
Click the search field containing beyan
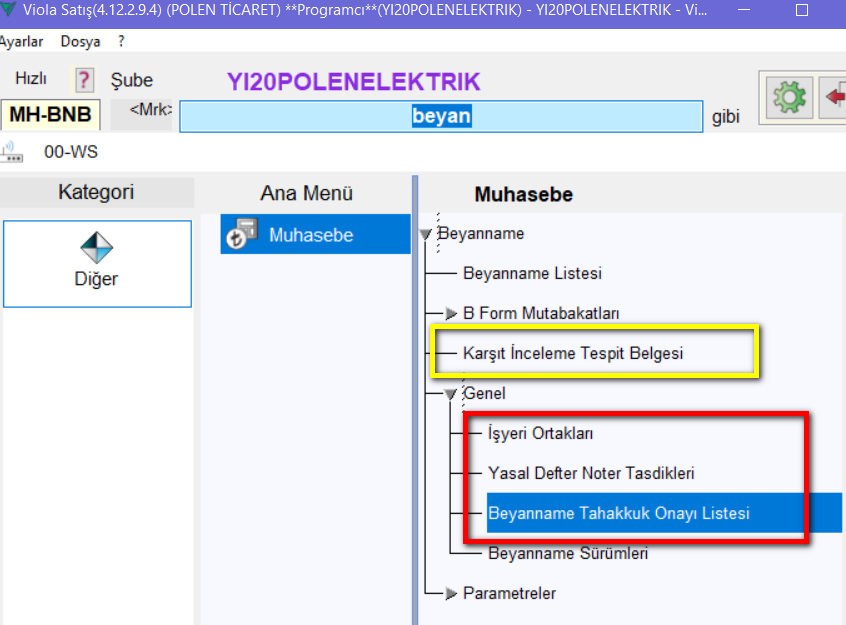441,116
